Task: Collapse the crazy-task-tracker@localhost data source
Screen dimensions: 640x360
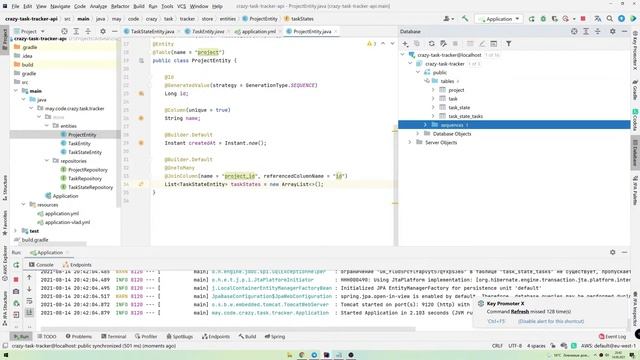Action: point(402,55)
